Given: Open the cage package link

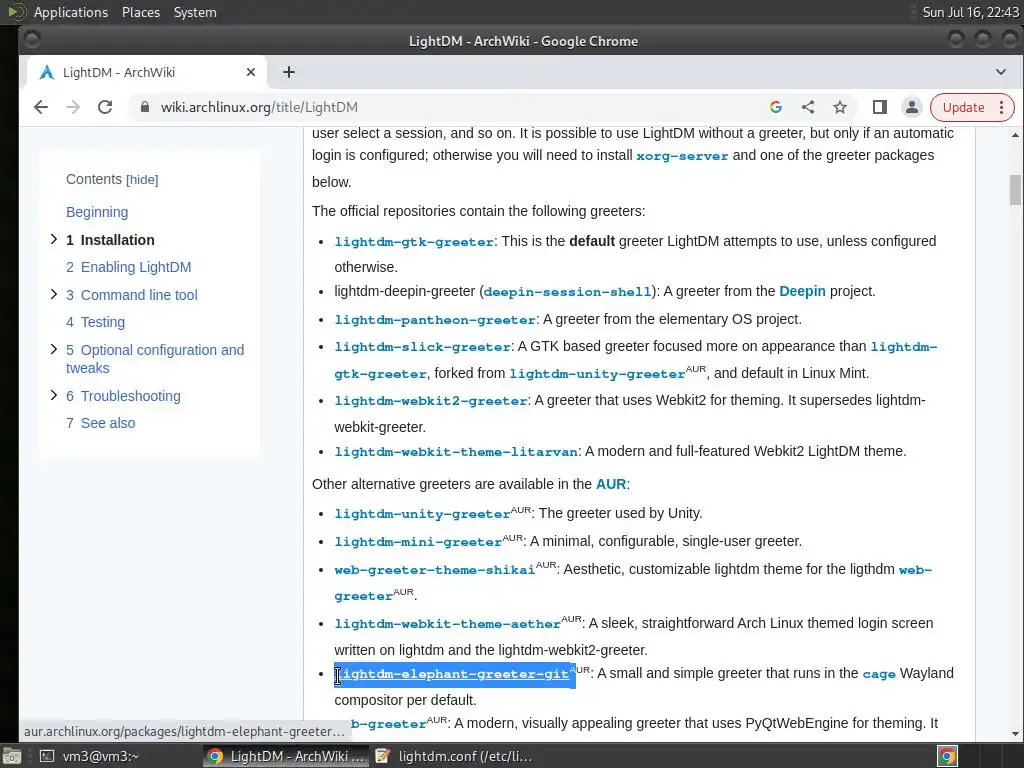Looking at the screenshot, I should pos(878,675).
